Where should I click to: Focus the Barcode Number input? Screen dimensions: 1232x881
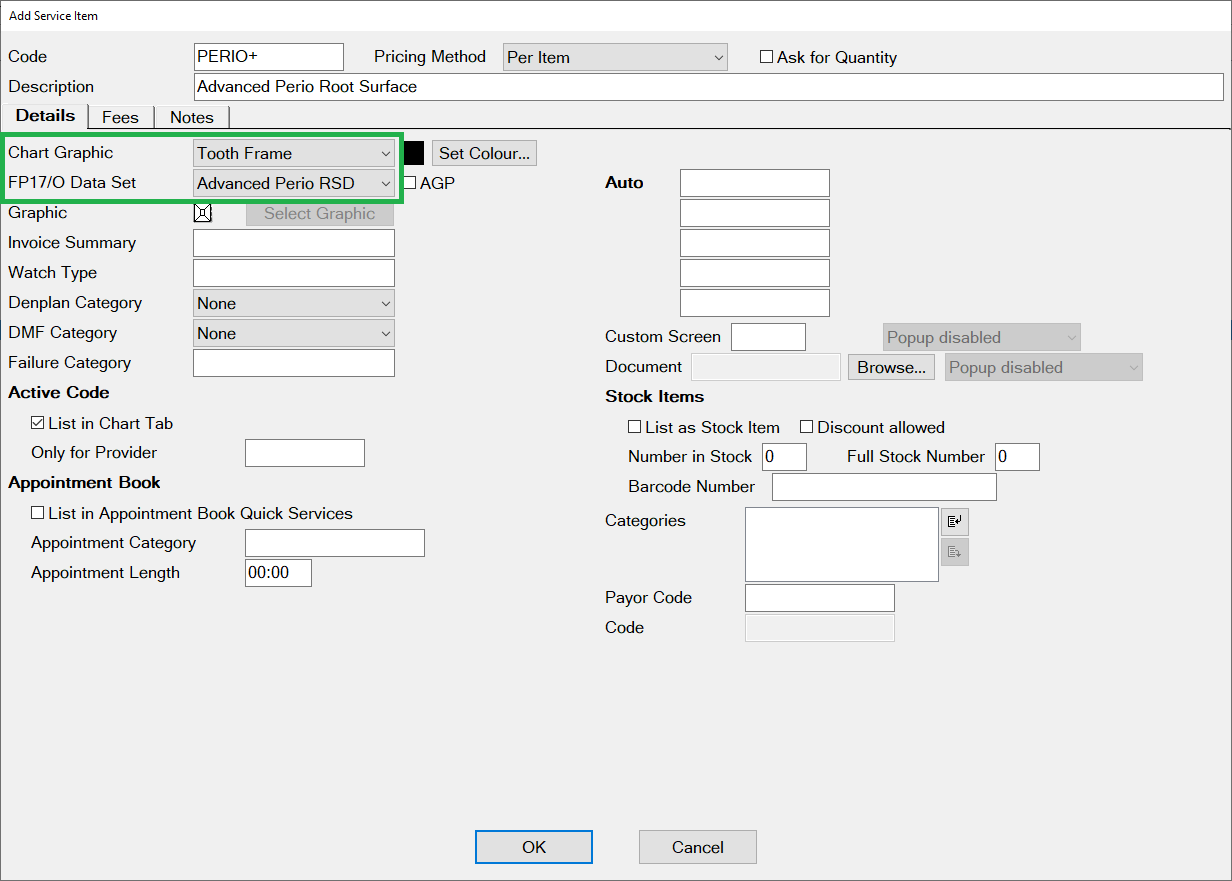click(x=885, y=487)
